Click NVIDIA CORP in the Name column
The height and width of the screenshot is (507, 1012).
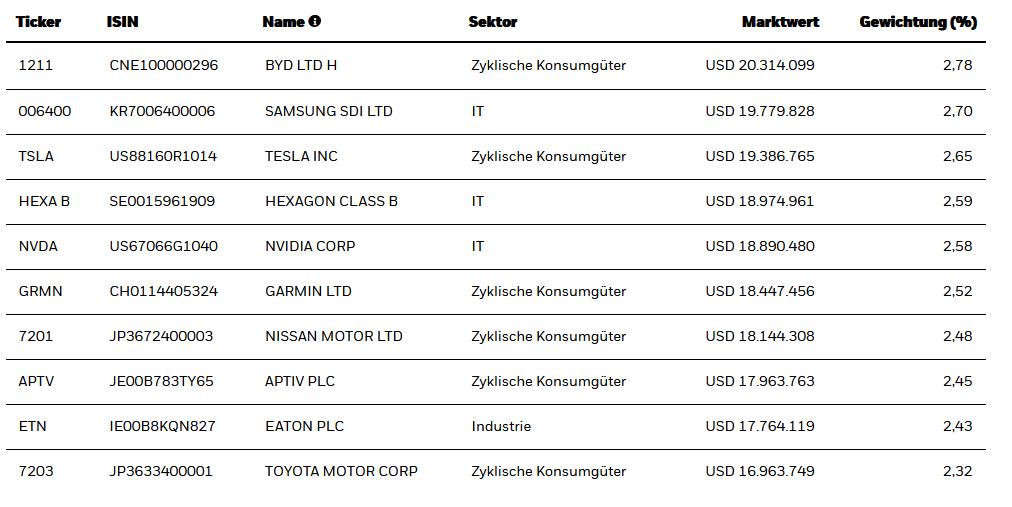[310, 246]
